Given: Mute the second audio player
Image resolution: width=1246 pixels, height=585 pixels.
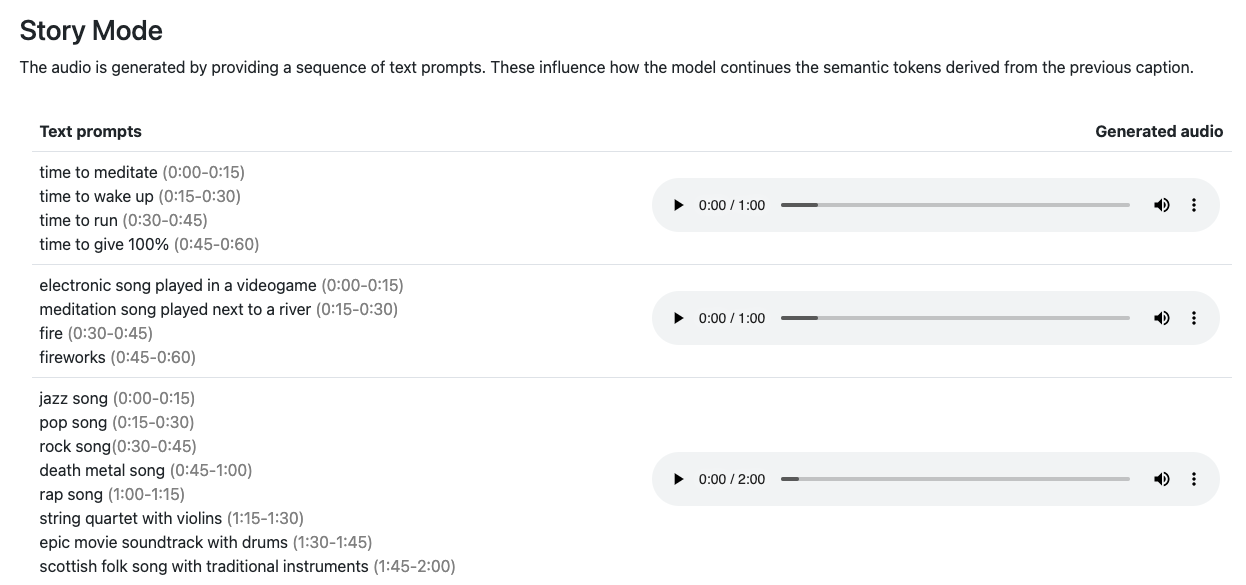Looking at the screenshot, I should point(1161,318).
